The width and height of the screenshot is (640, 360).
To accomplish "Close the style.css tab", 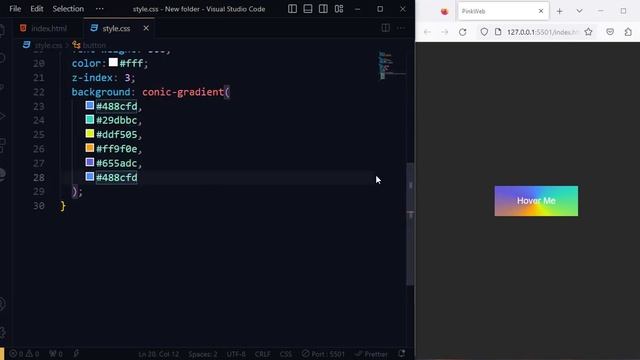I will pyautogui.click(x=146, y=28).
